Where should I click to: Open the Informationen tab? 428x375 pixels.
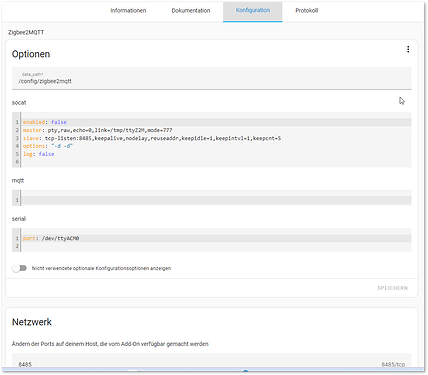pyautogui.click(x=128, y=11)
